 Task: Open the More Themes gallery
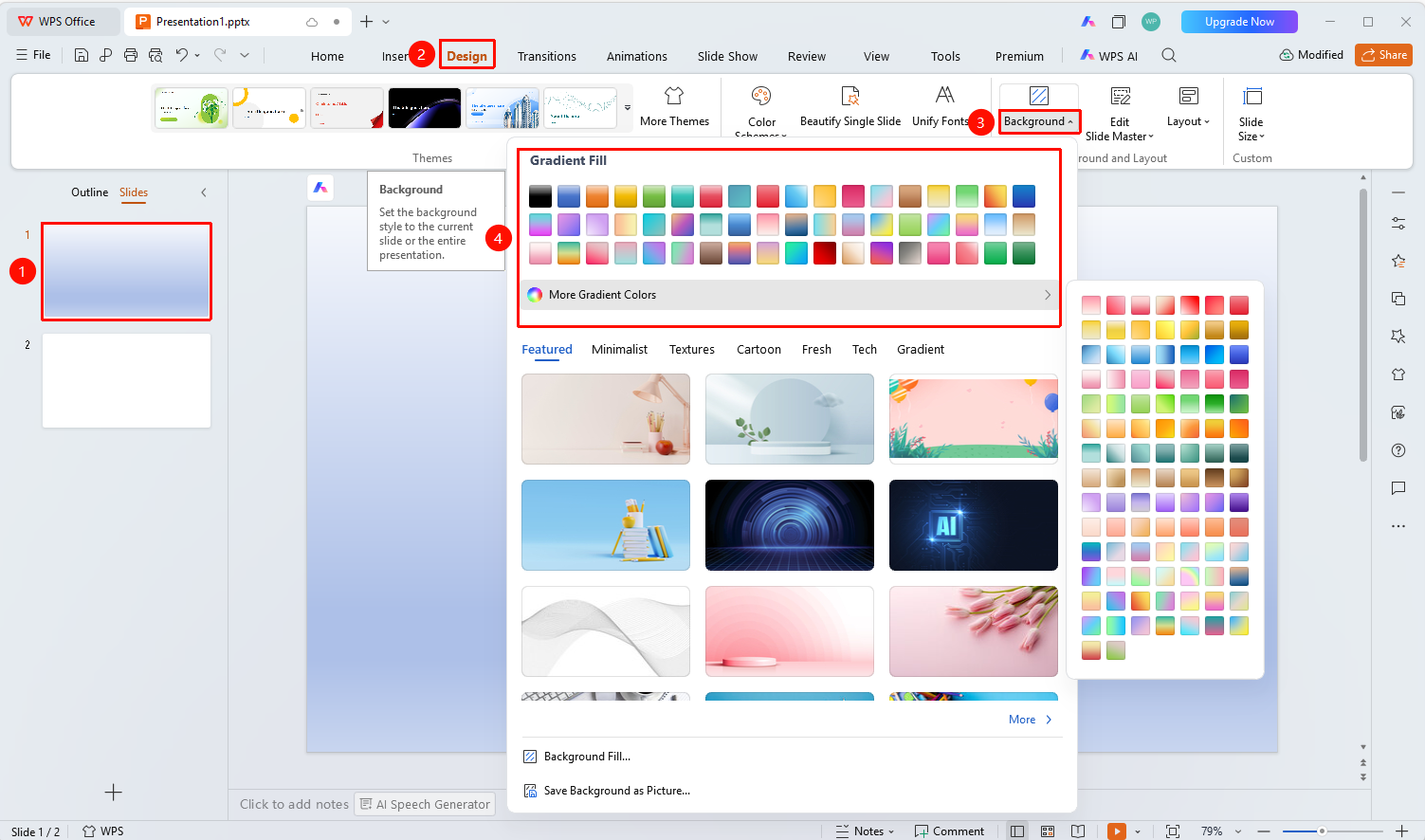[674, 107]
